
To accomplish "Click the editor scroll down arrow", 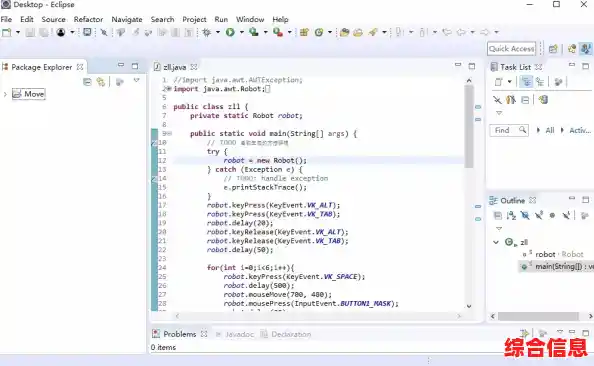I will point(469,306).
